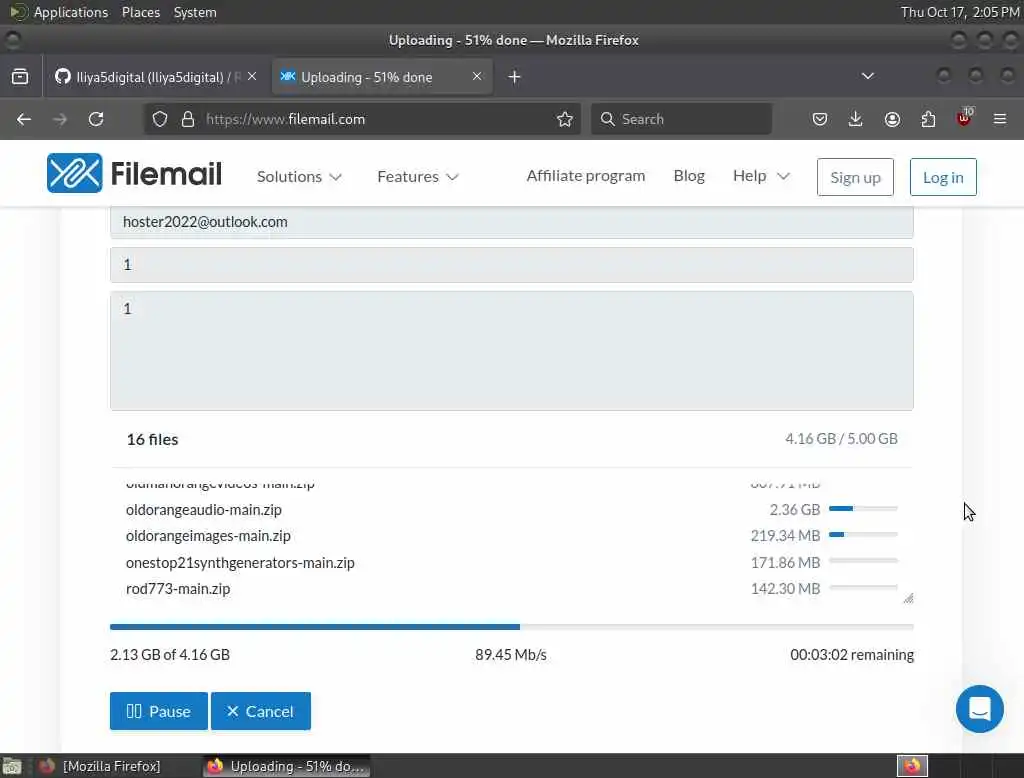The image size is (1024, 778).
Task: List all tabs with the dropdown arrow
Action: coord(868,76)
